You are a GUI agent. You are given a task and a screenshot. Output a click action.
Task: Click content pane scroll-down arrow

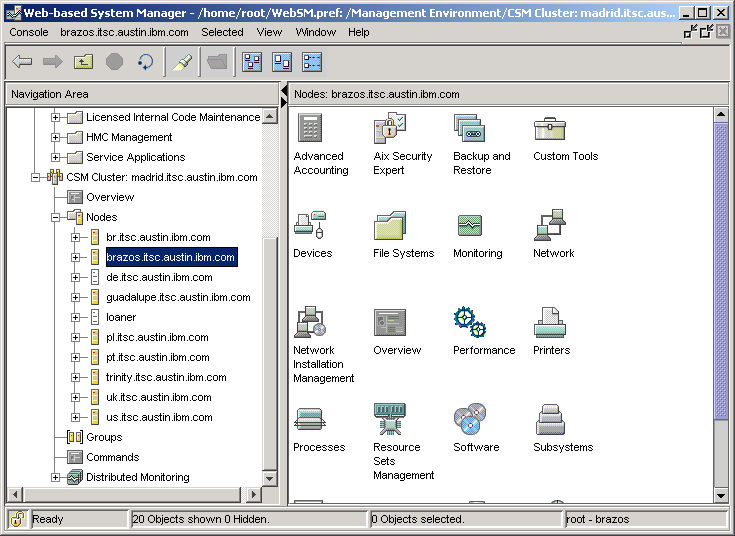(x=720, y=495)
